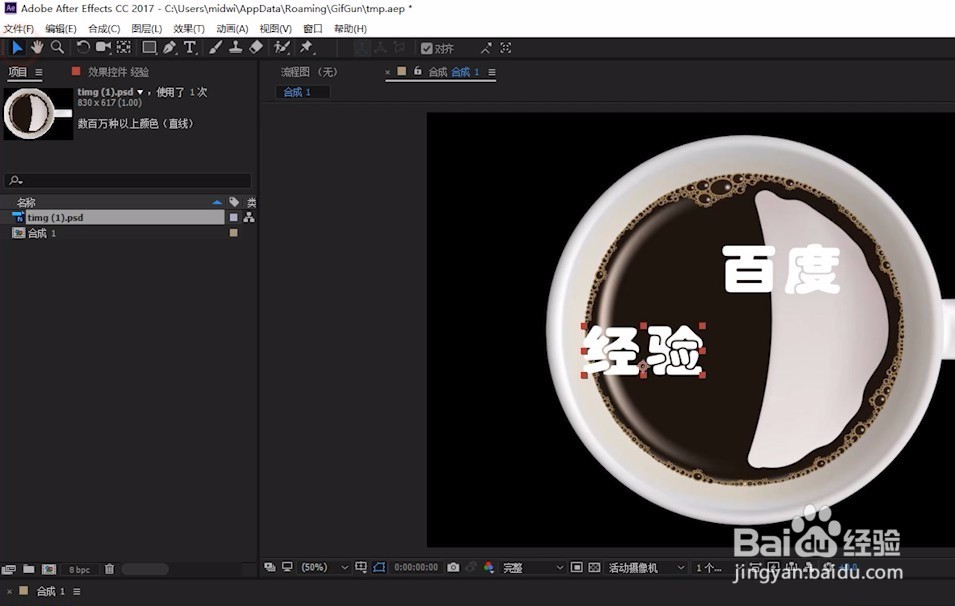Open the (50%) magnification dropdown
This screenshot has height=606, width=955.
[x=325, y=567]
